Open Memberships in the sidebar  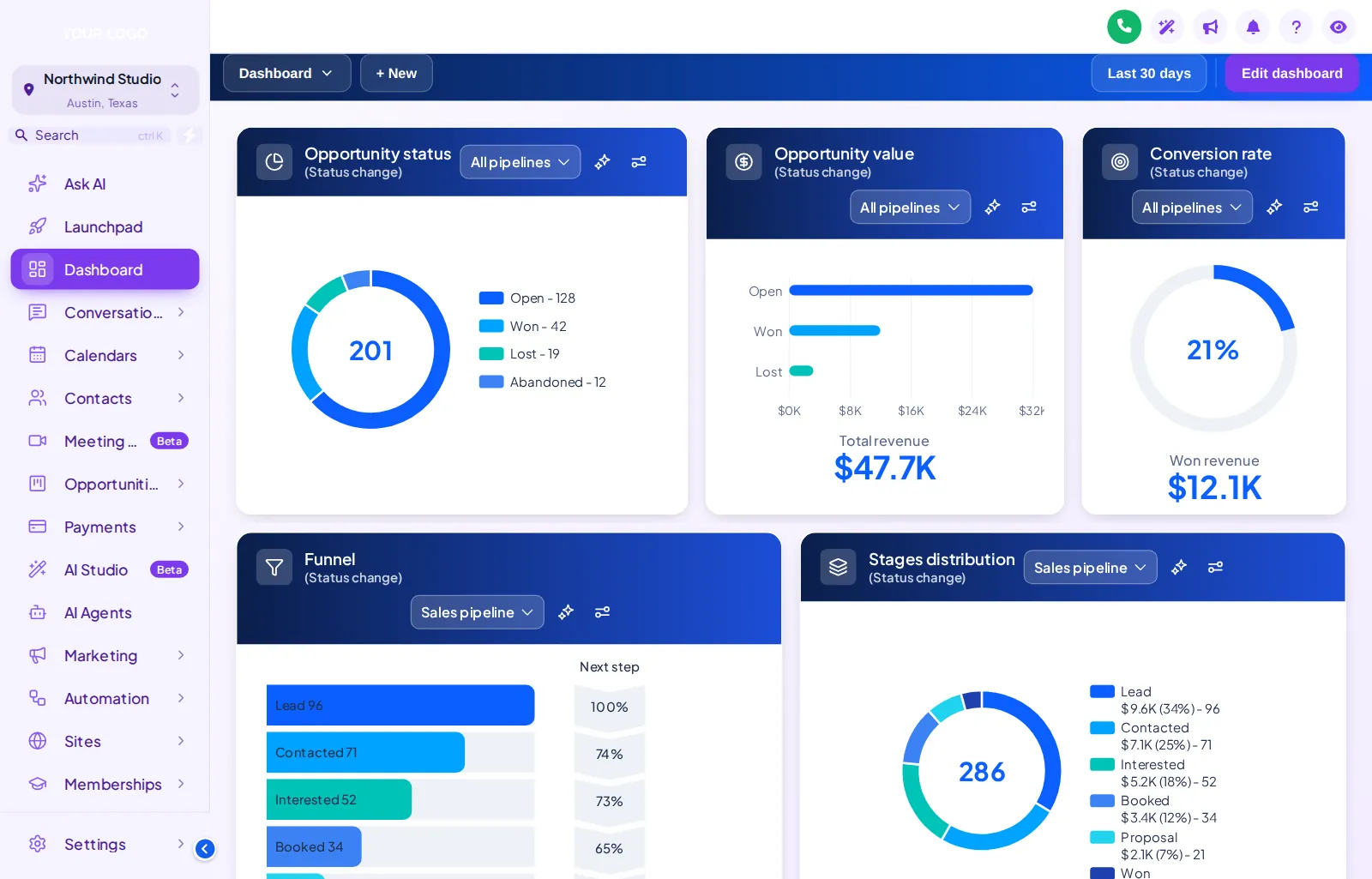105,784
